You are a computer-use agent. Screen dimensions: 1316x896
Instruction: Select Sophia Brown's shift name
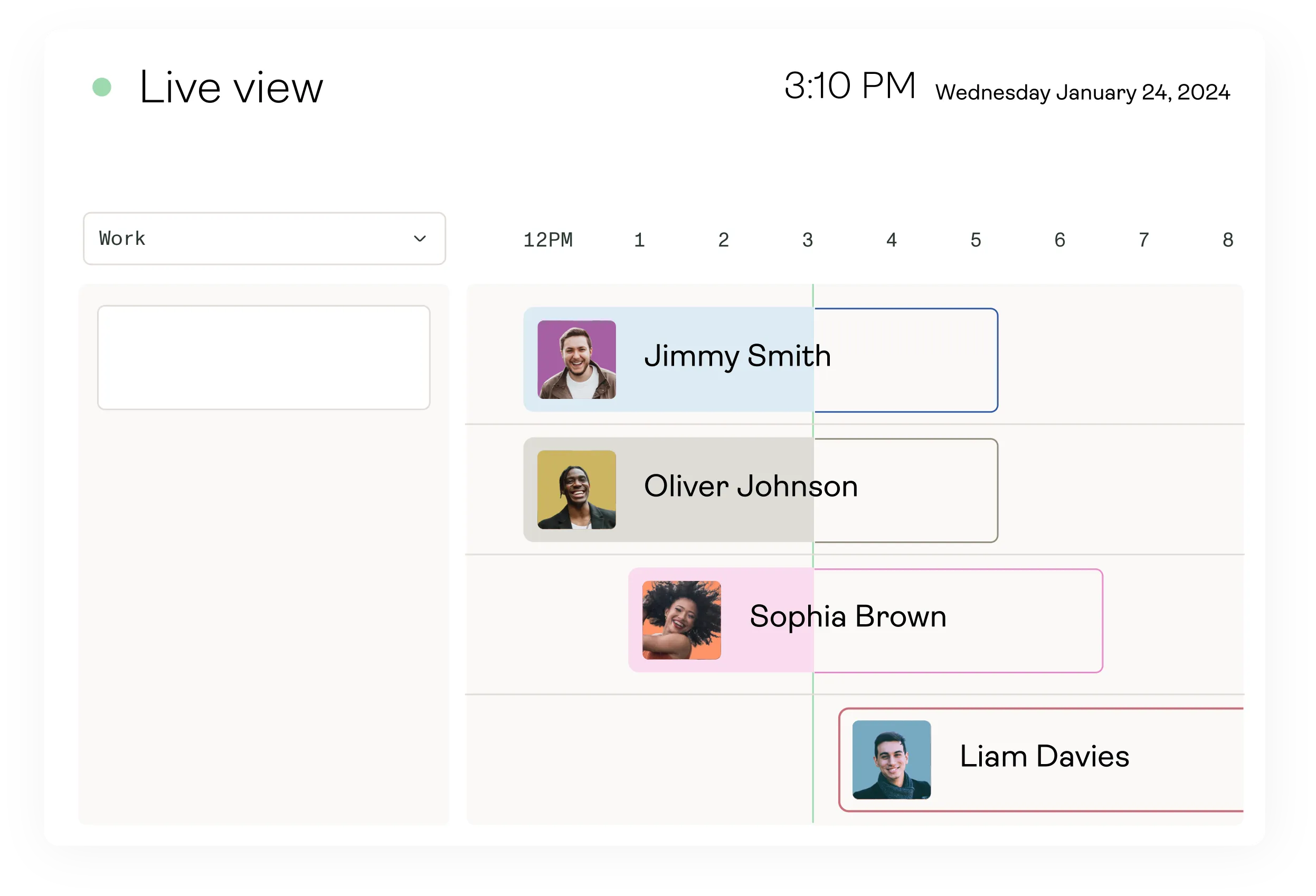(848, 616)
